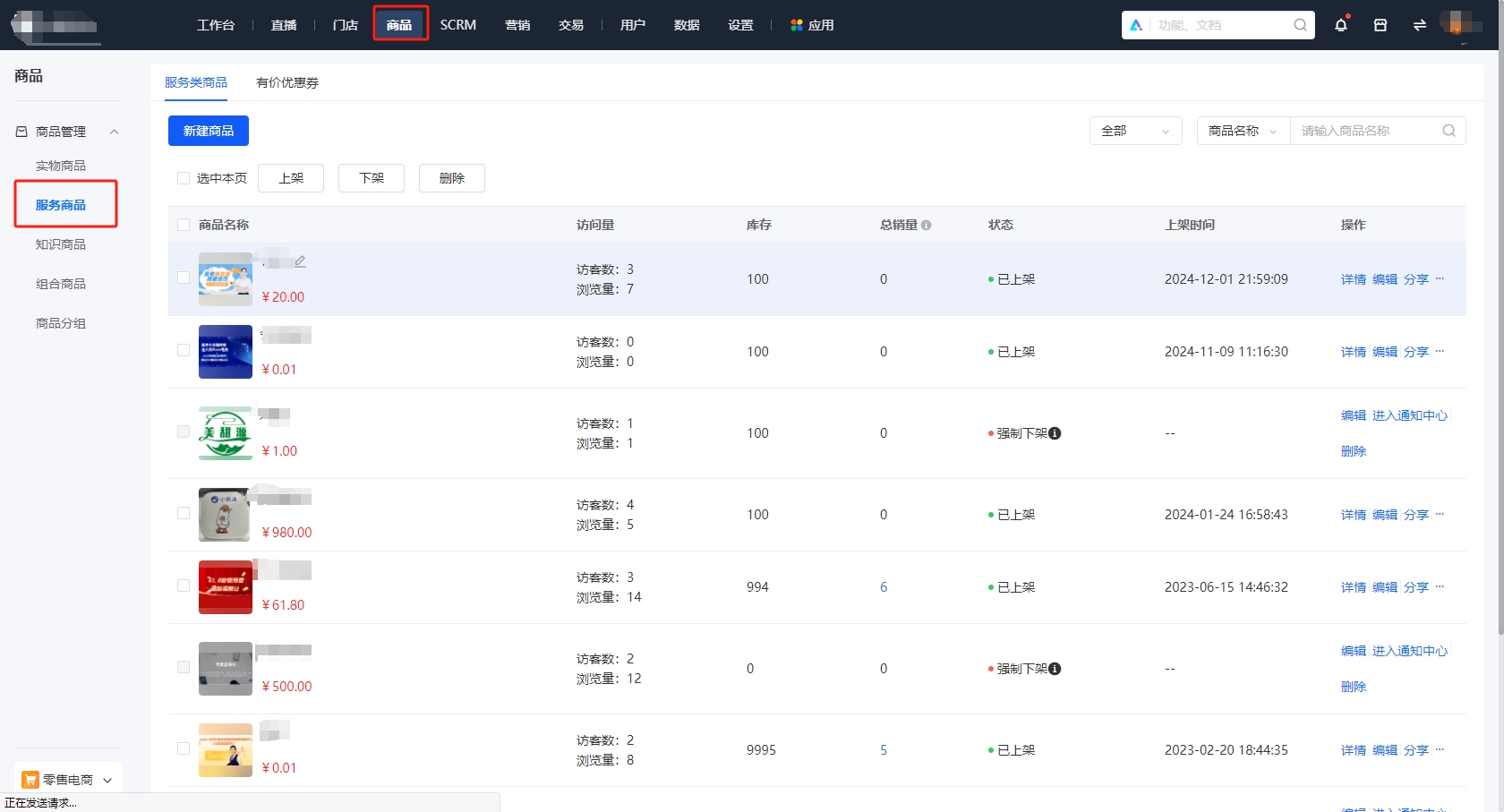This screenshot has height=812, width=1504.
Task: Open the 应用 apps icon in top bar
Action: pyautogui.click(x=796, y=25)
